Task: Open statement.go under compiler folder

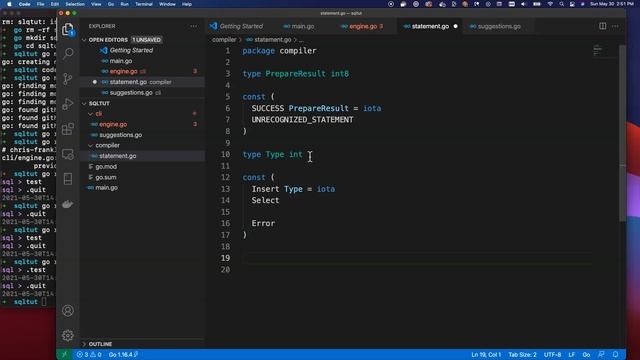Action: [142, 156]
